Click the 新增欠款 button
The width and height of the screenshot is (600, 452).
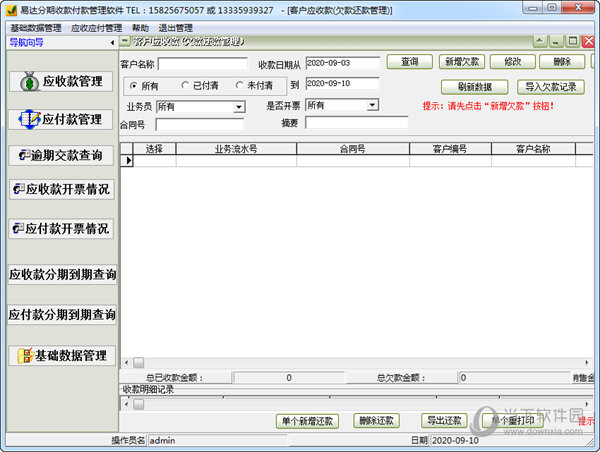[462, 62]
